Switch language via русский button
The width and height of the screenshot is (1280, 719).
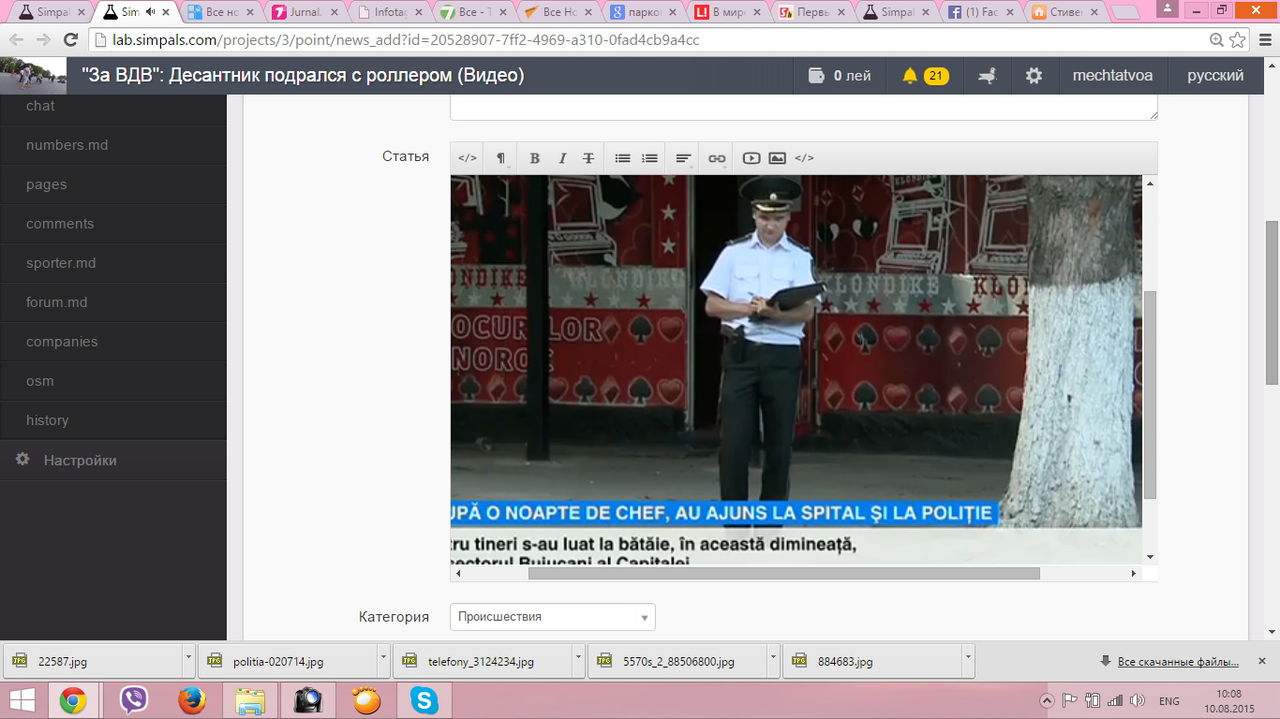pyautogui.click(x=1215, y=76)
